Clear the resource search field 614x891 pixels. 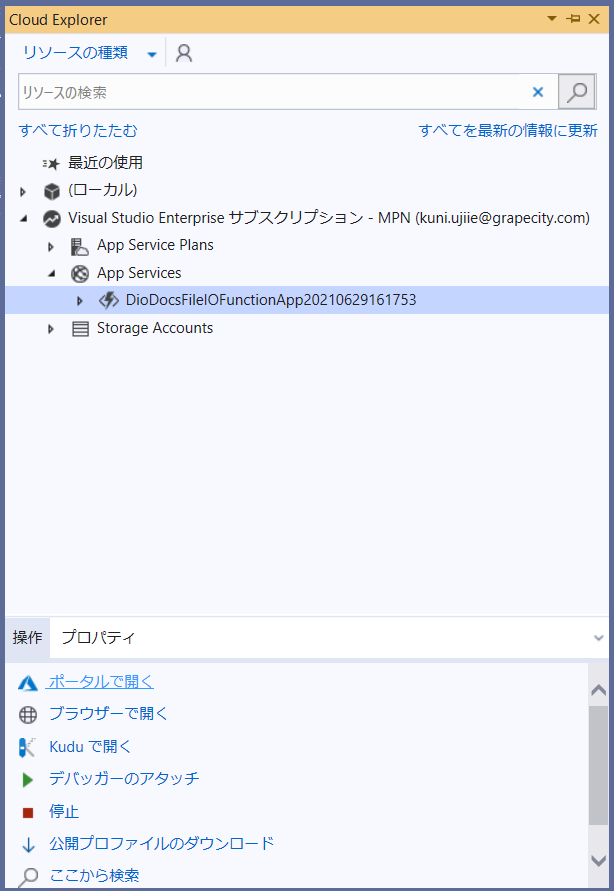point(537,91)
